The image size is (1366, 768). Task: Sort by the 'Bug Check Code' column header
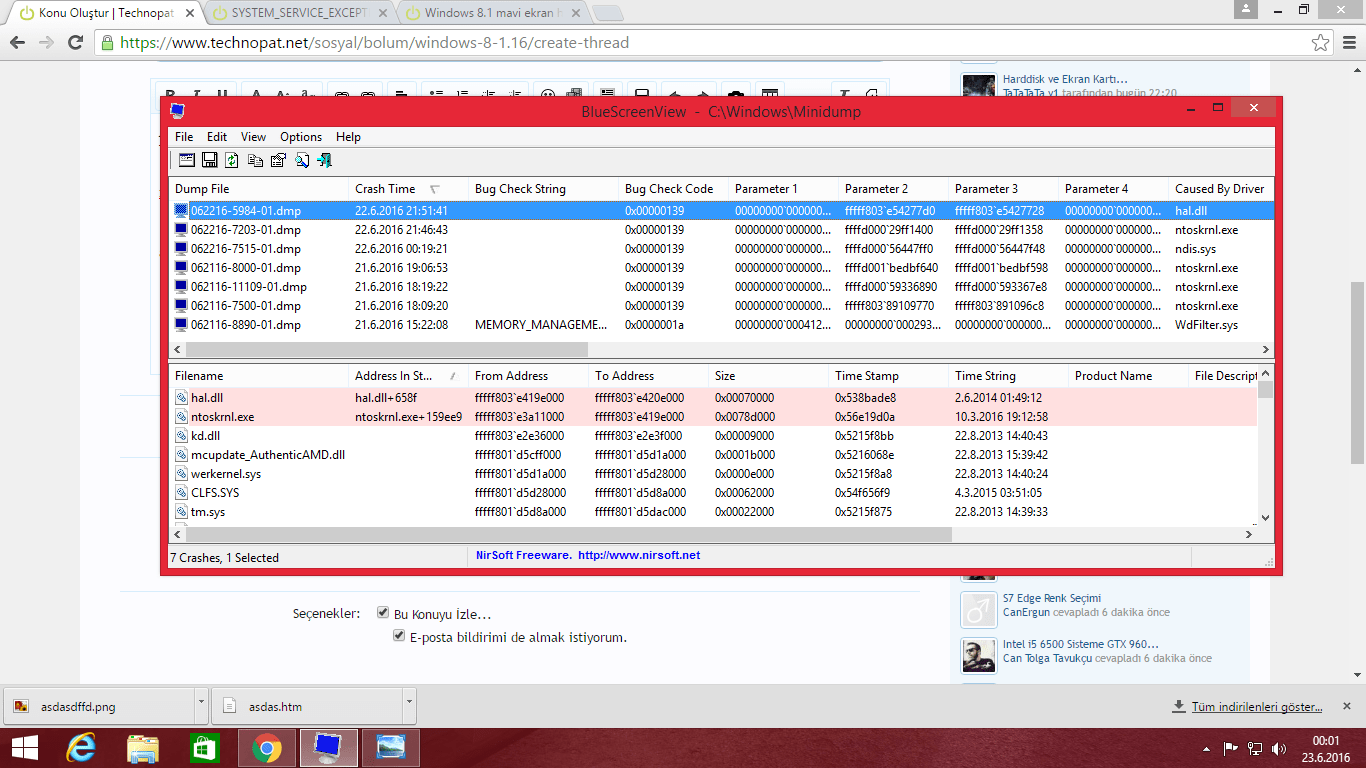[x=673, y=189]
